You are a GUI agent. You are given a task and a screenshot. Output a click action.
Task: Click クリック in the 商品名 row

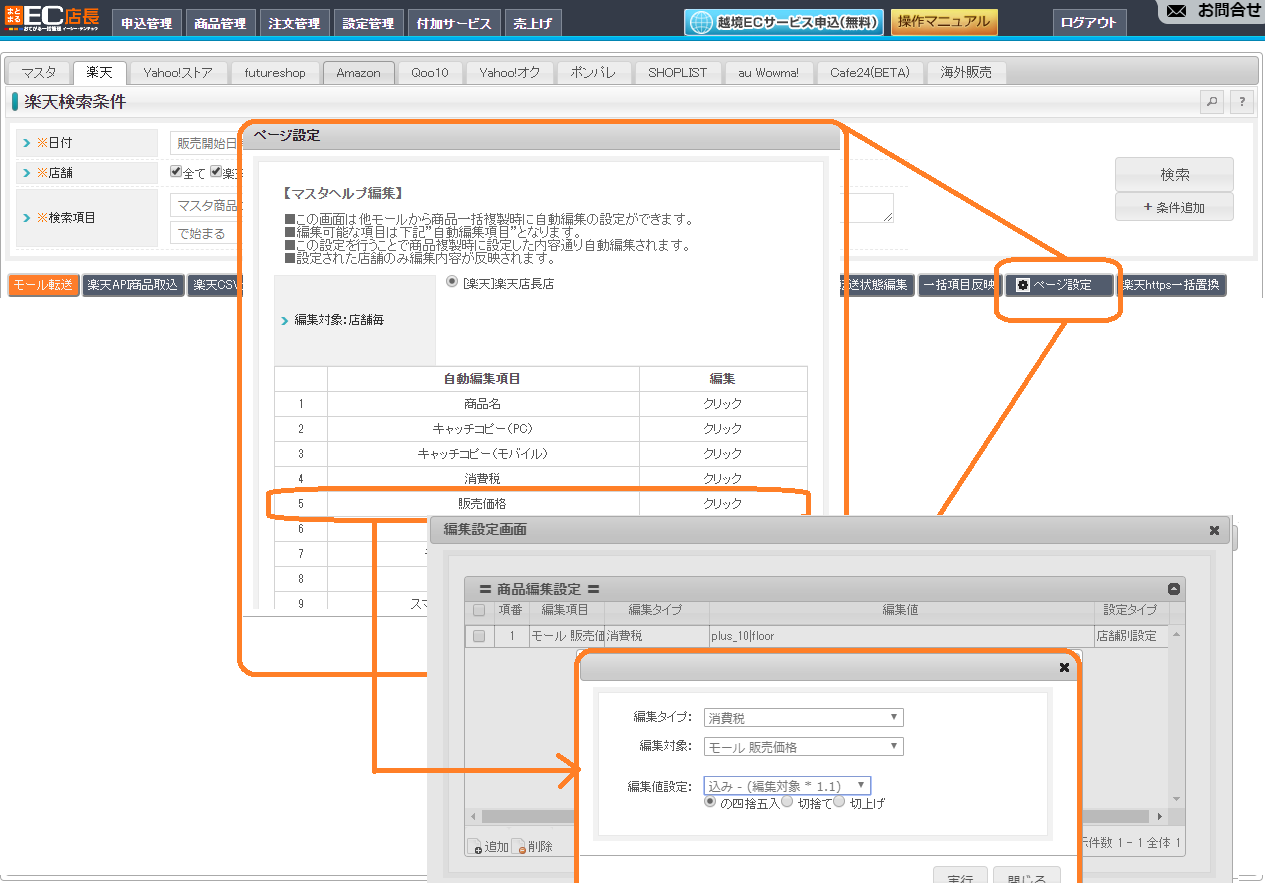click(x=723, y=404)
